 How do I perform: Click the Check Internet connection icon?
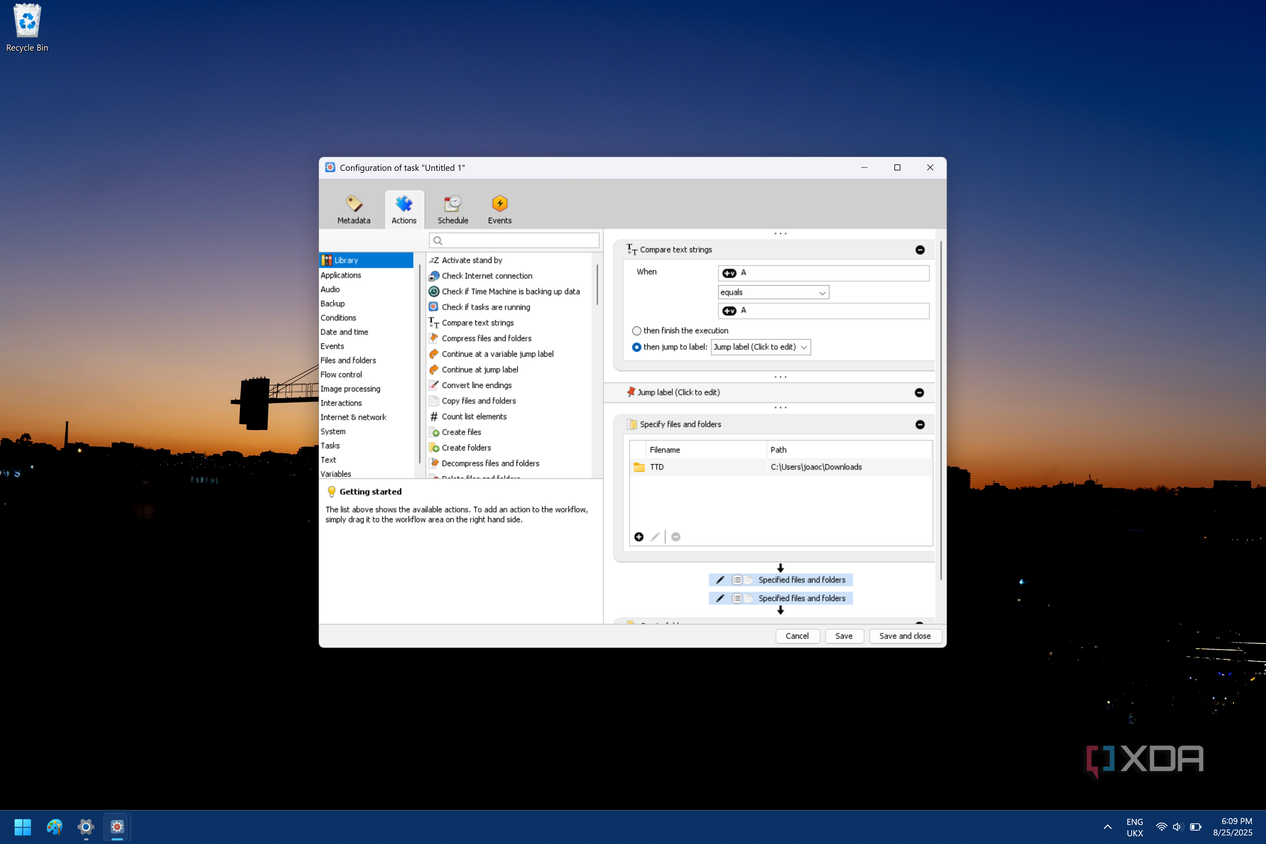[434, 276]
